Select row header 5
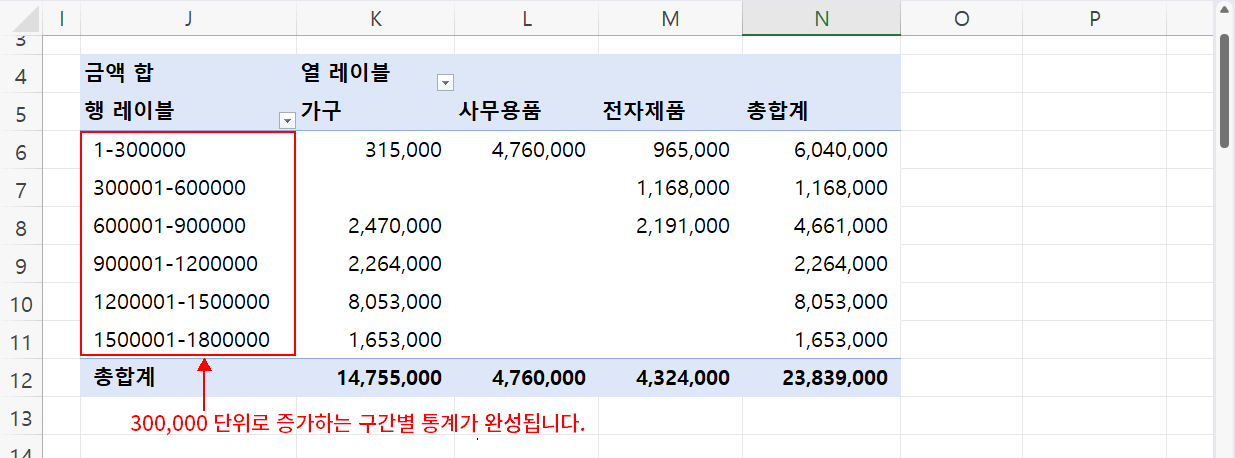Image resolution: width=1235 pixels, height=458 pixels. 22,112
